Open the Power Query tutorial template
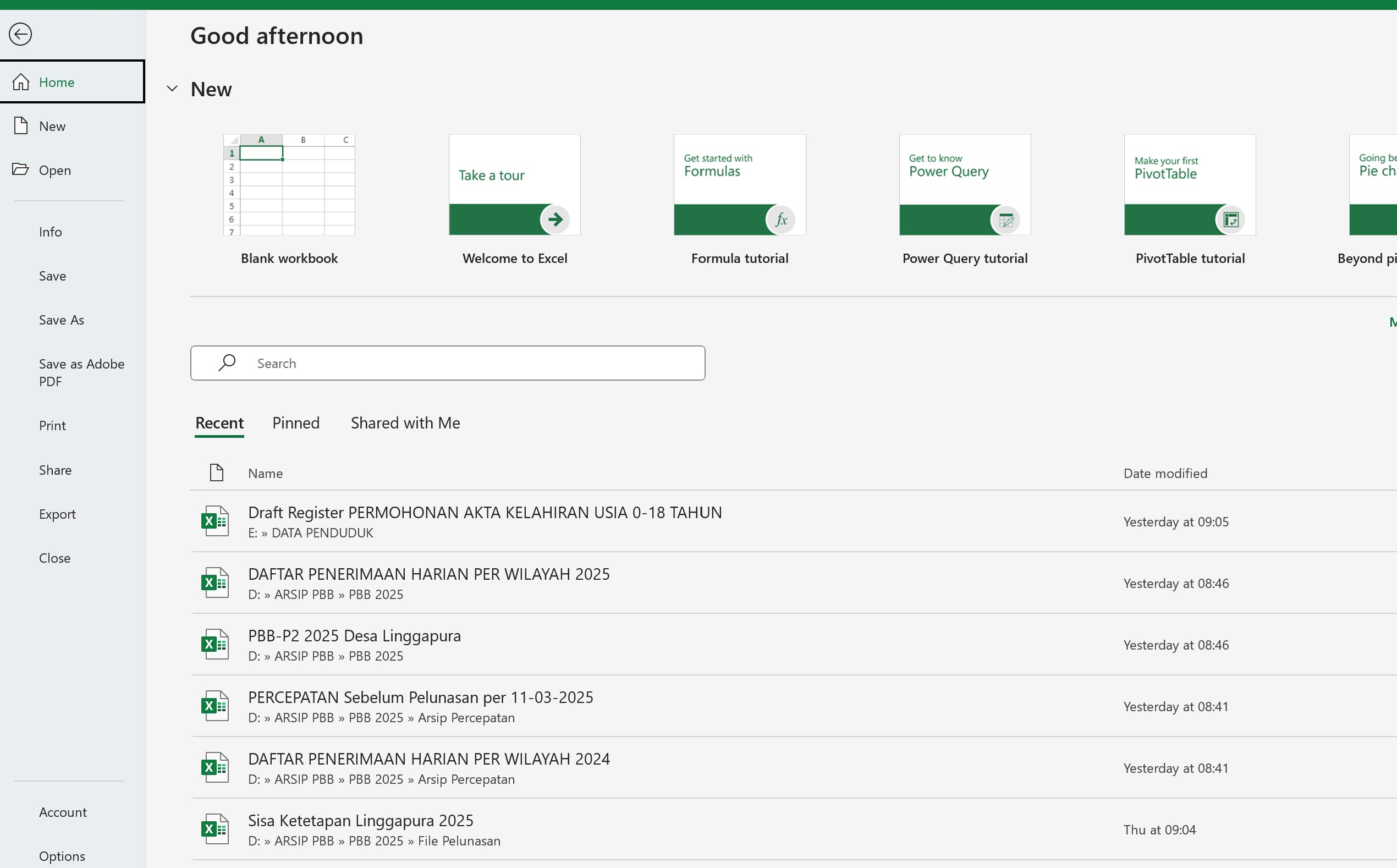Viewport: 1397px width, 868px height. pos(965,200)
